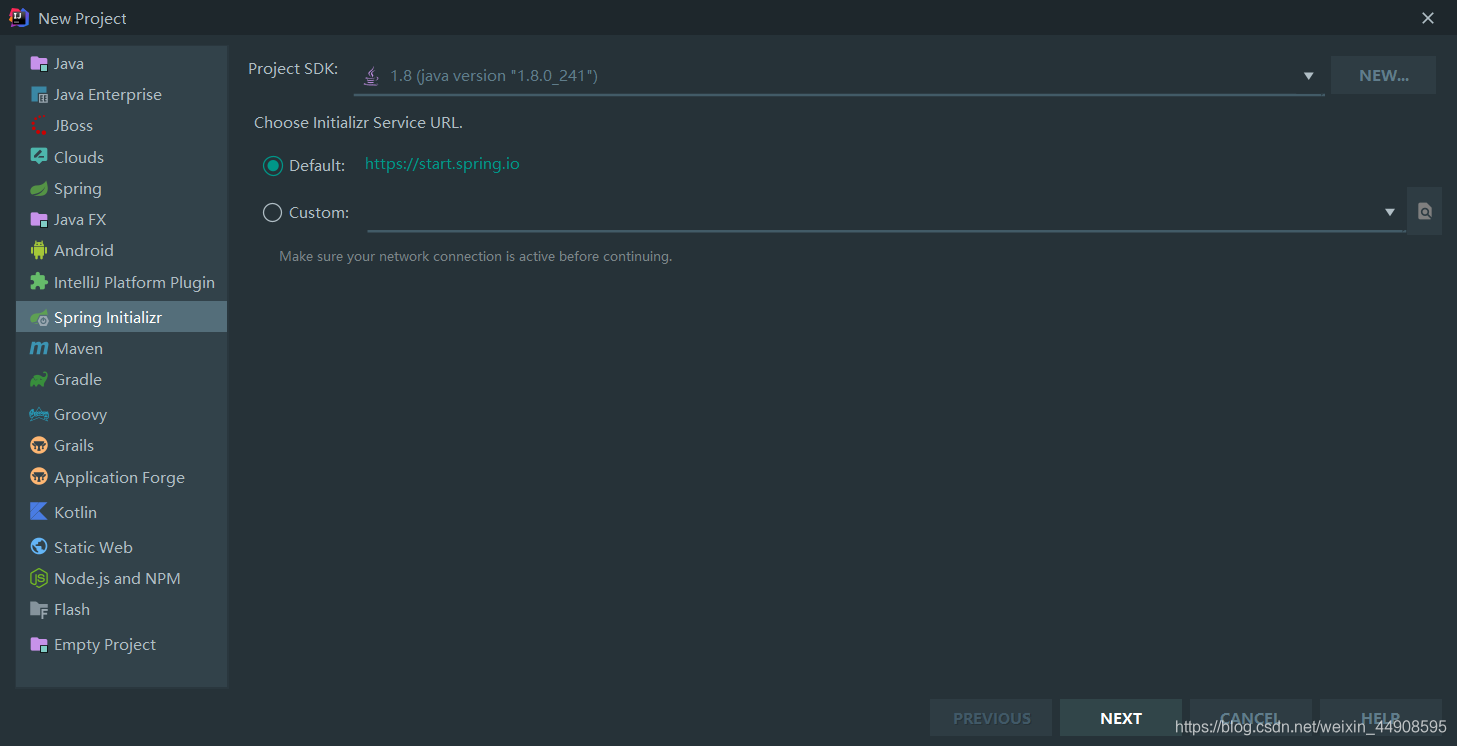Click the IntelliJ IDEA logo in title bar
Viewport: 1457px width, 746px height.
point(19,17)
